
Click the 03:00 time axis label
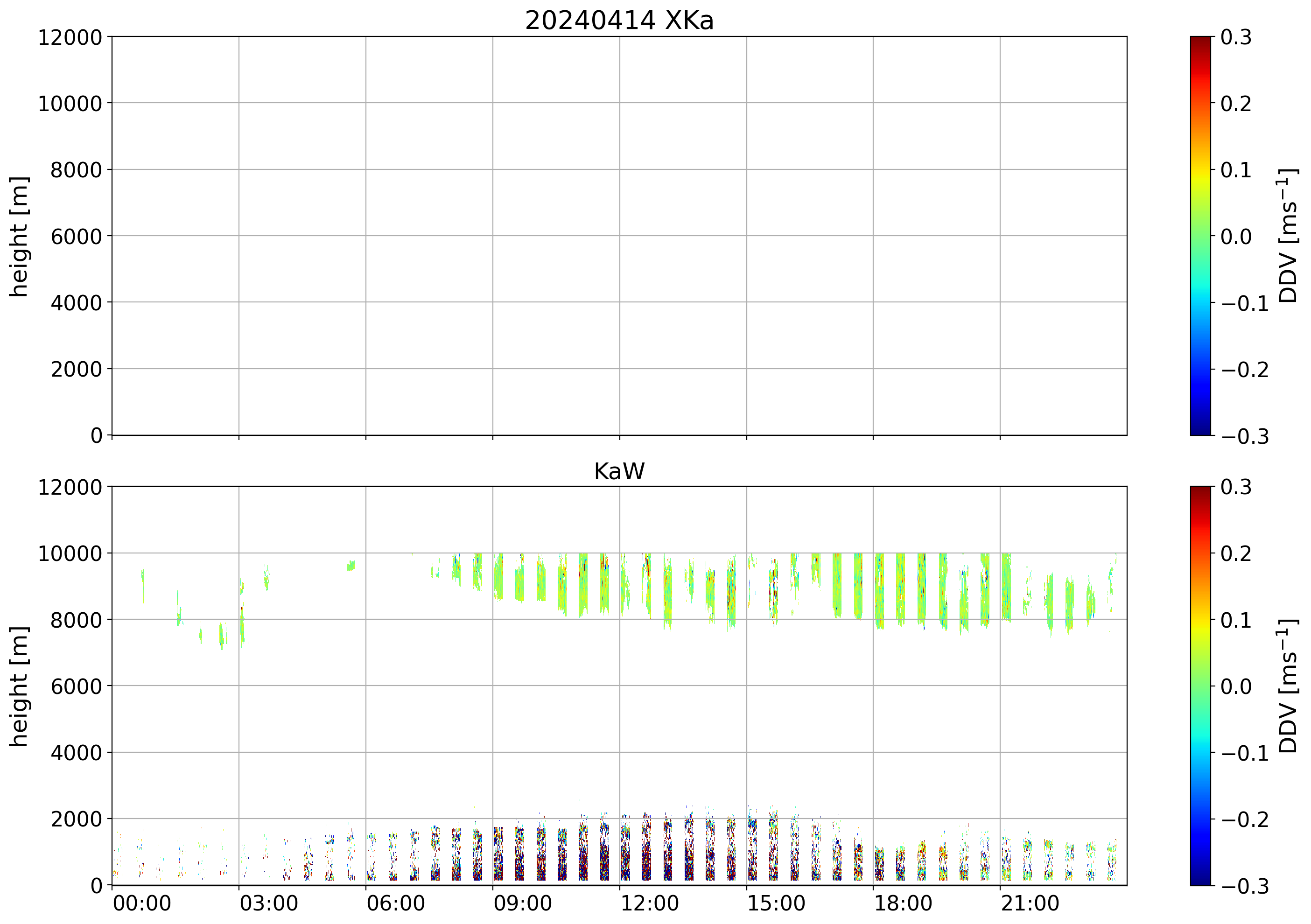tap(269, 903)
